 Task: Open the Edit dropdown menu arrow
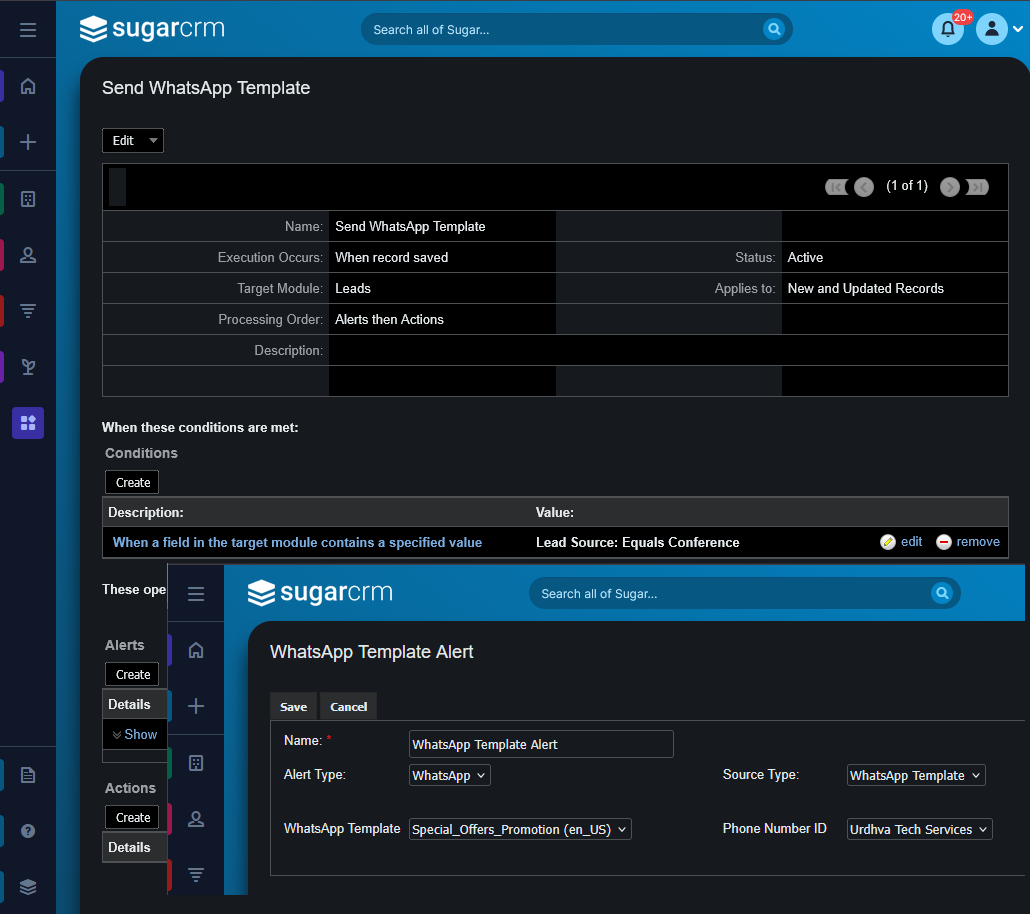(x=153, y=141)
